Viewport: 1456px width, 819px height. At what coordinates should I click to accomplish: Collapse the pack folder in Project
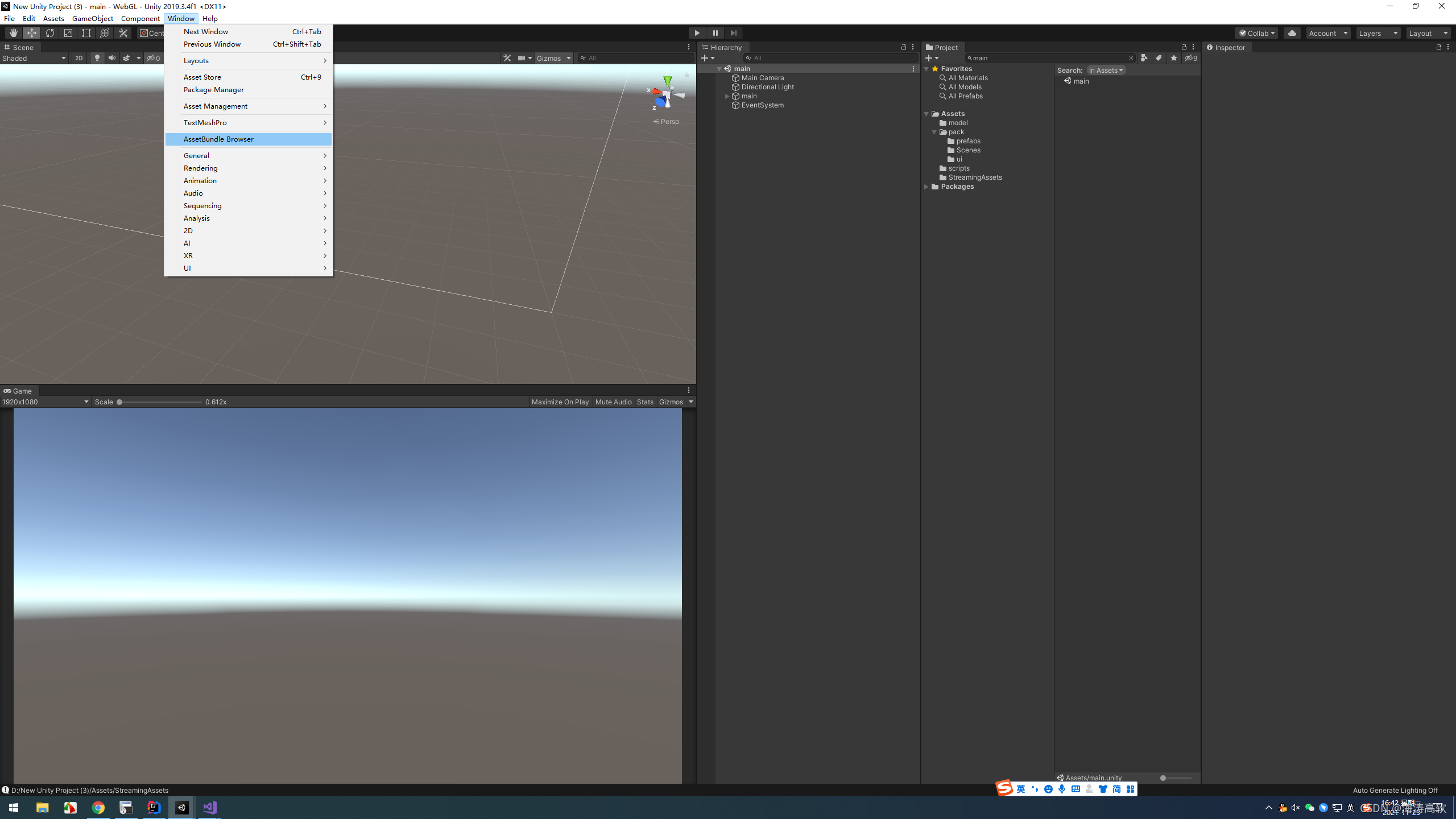[934, 132]
